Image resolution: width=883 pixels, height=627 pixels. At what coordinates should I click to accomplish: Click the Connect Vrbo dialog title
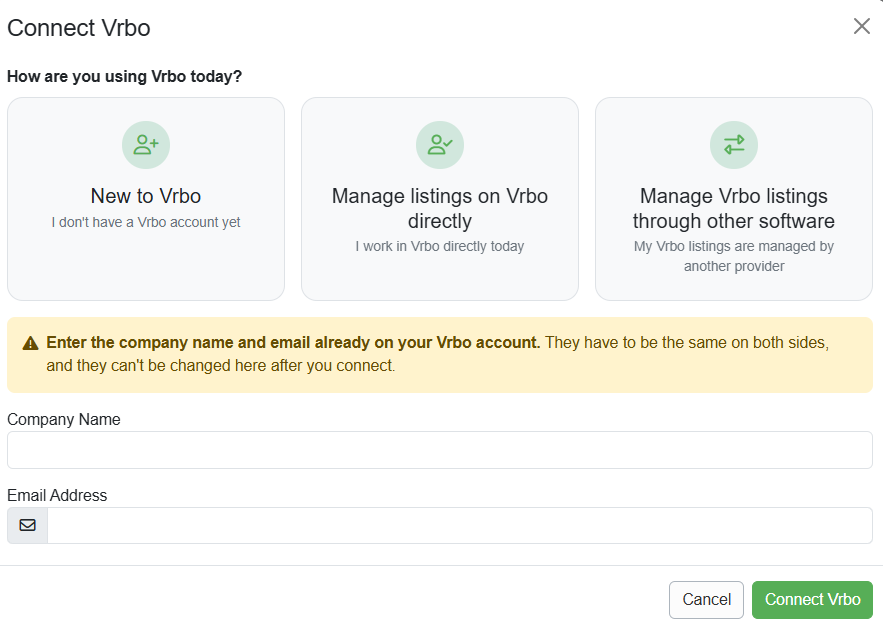(x=79, y=28)
